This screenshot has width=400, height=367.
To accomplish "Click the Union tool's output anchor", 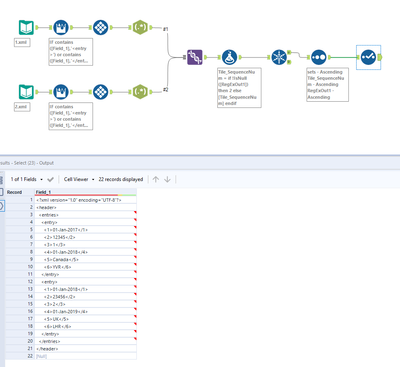I will point(206,57).
